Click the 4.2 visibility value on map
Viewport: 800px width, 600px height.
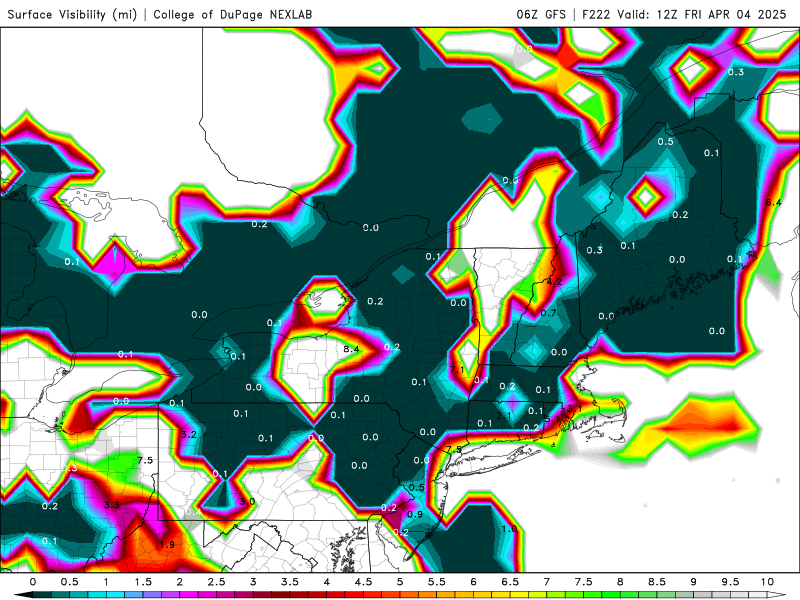(554, 282)
